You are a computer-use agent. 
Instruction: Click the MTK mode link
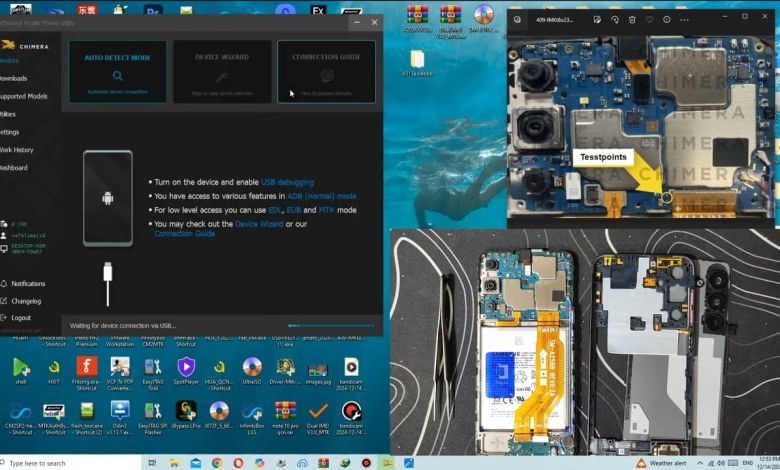coord(326,210)
